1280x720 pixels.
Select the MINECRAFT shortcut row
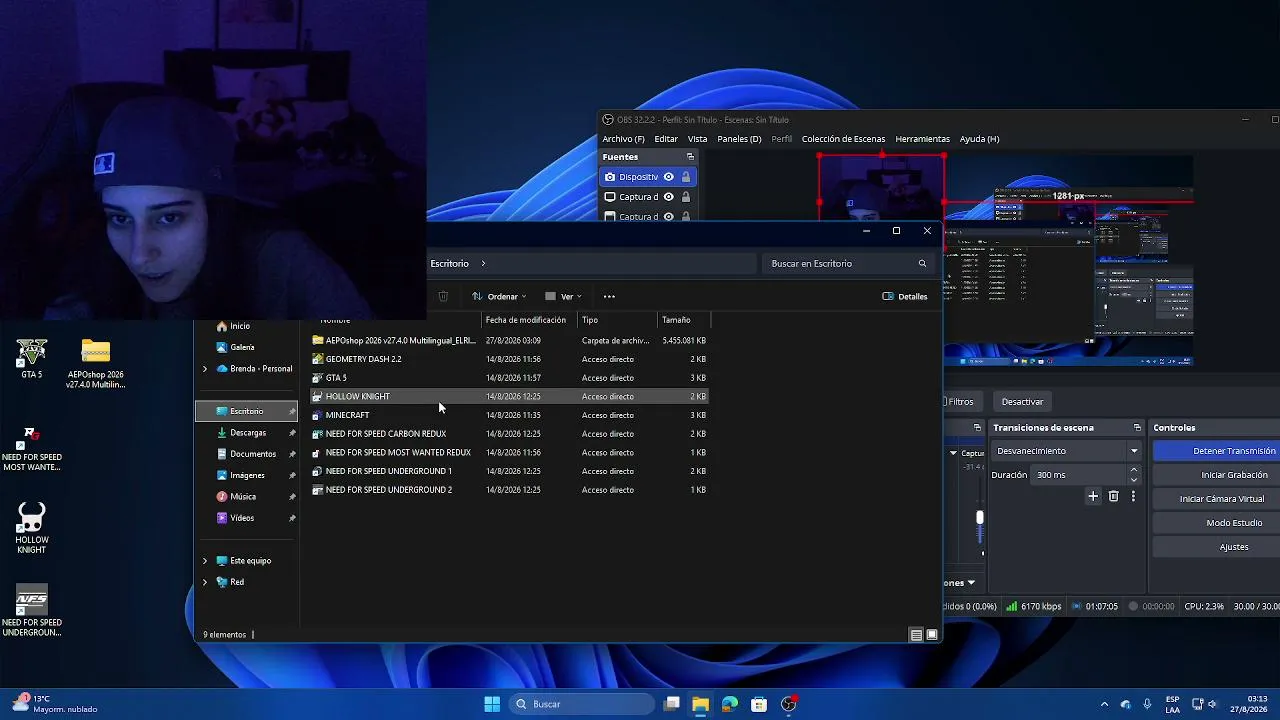coord(509,415)
